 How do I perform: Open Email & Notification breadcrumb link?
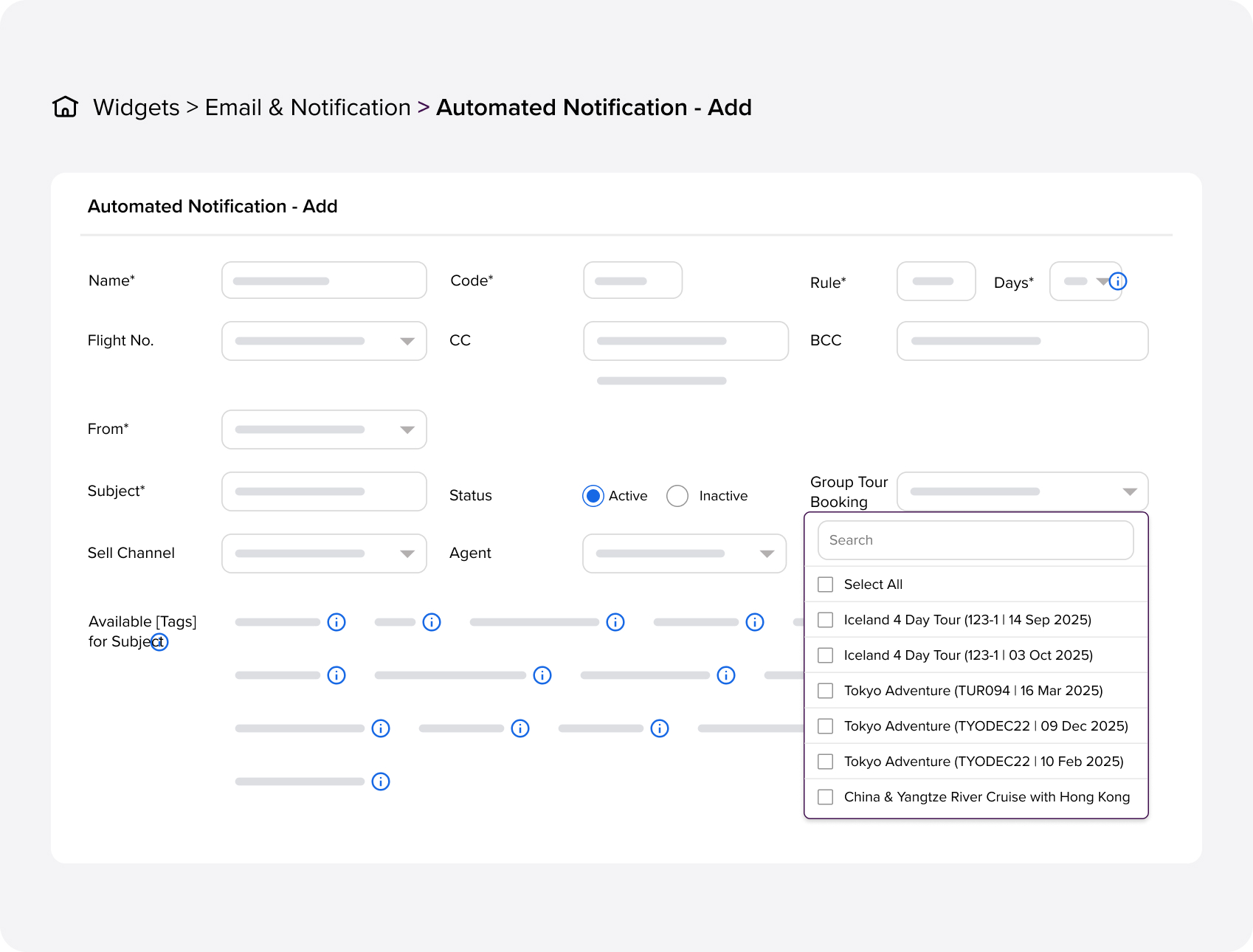(x=308, y=107)
